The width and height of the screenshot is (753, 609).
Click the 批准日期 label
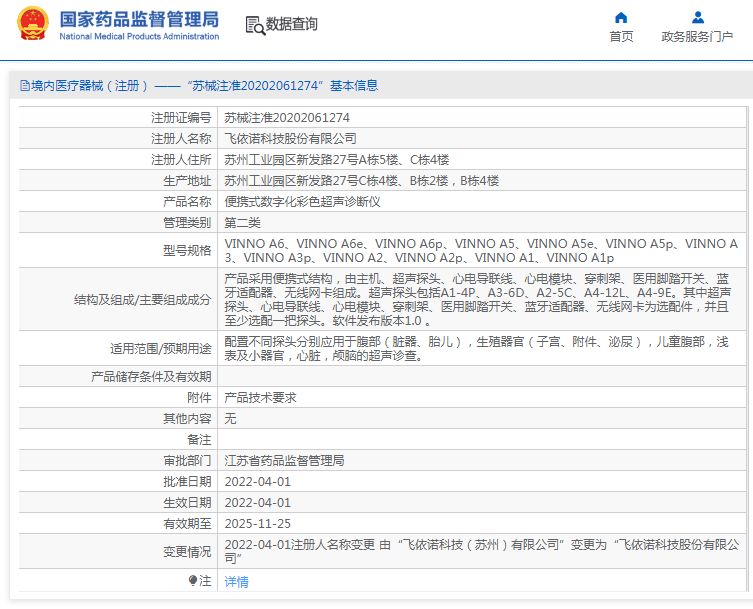tap(187, 482)
